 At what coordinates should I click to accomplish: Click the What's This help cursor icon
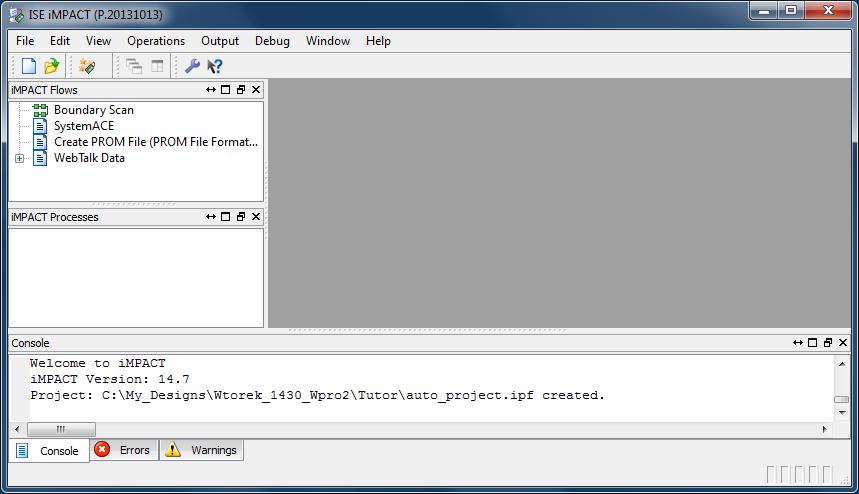click(215, 66)
